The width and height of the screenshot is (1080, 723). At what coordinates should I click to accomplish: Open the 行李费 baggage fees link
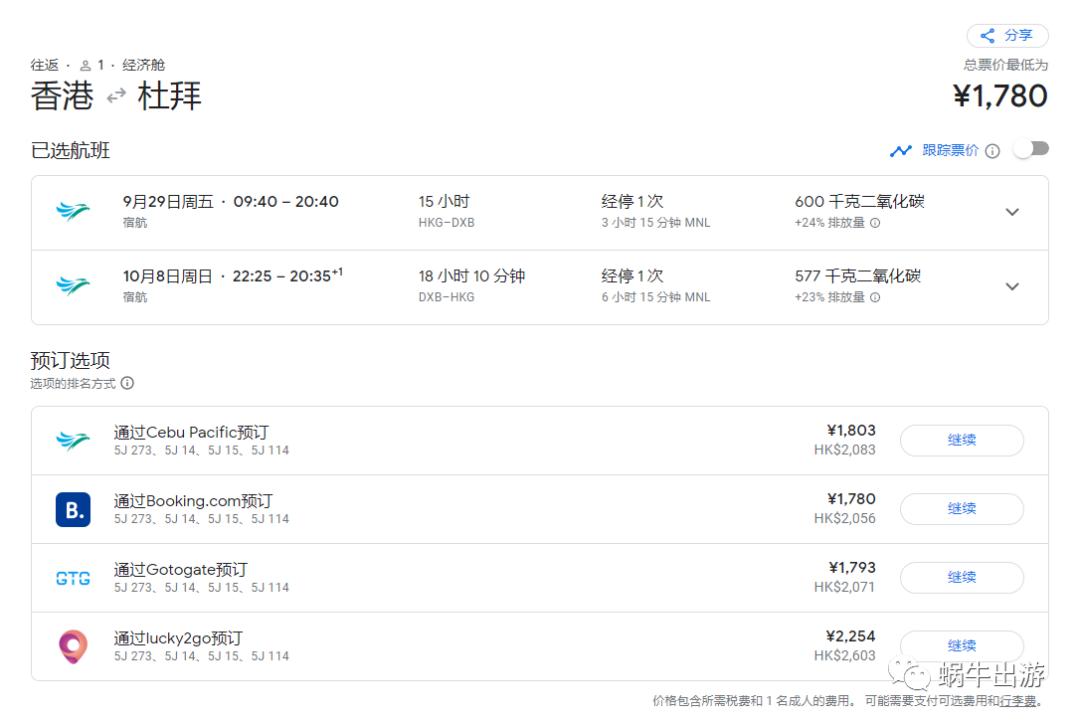click(1015, 702)
